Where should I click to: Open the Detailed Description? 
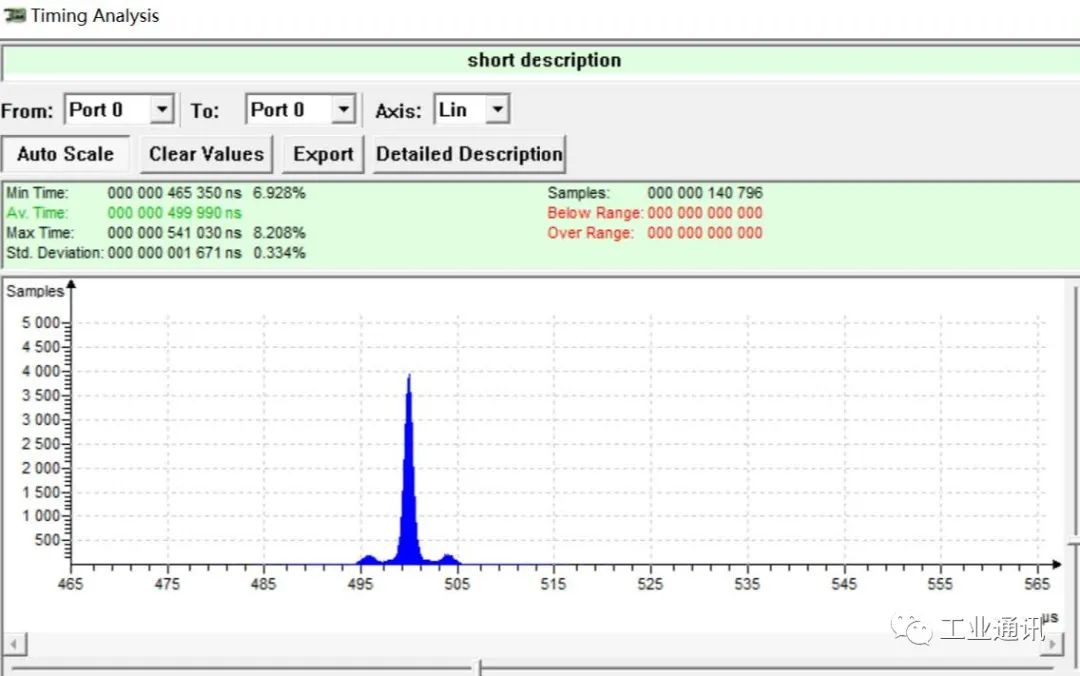coord(469,154)
